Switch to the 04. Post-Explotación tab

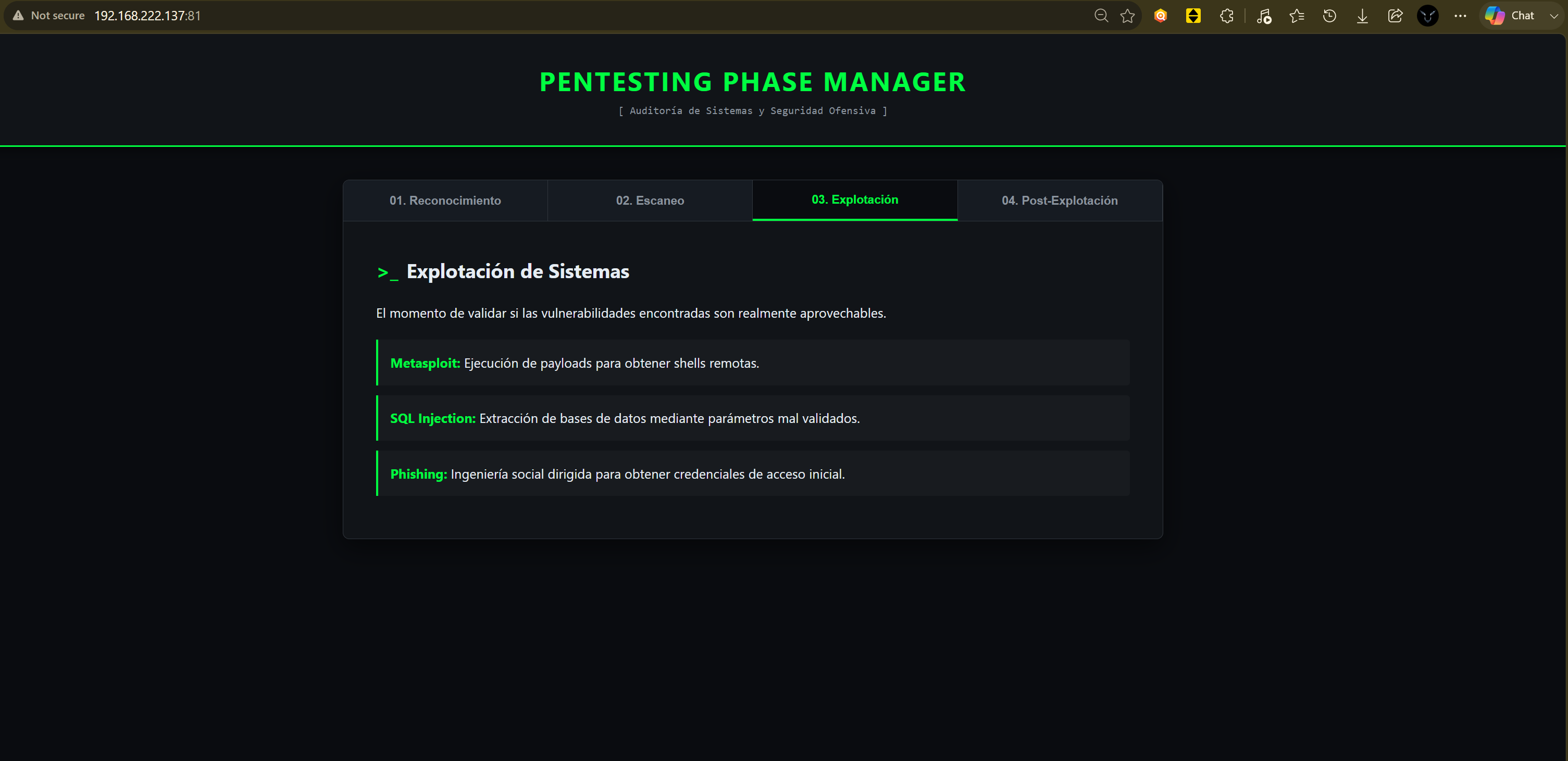click(1060, 201)
